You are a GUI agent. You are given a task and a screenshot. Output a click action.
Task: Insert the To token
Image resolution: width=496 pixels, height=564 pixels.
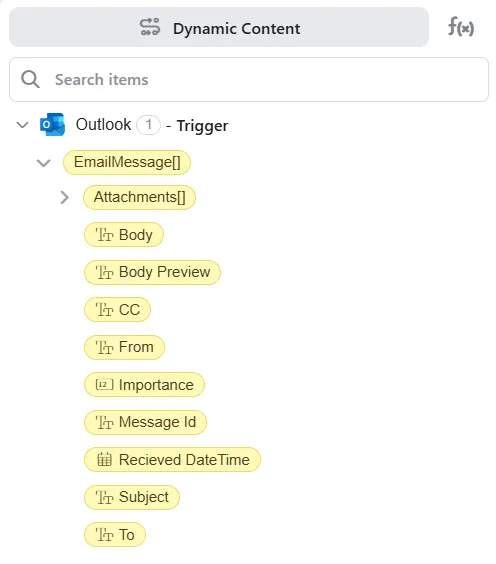(x=115, y=535)
